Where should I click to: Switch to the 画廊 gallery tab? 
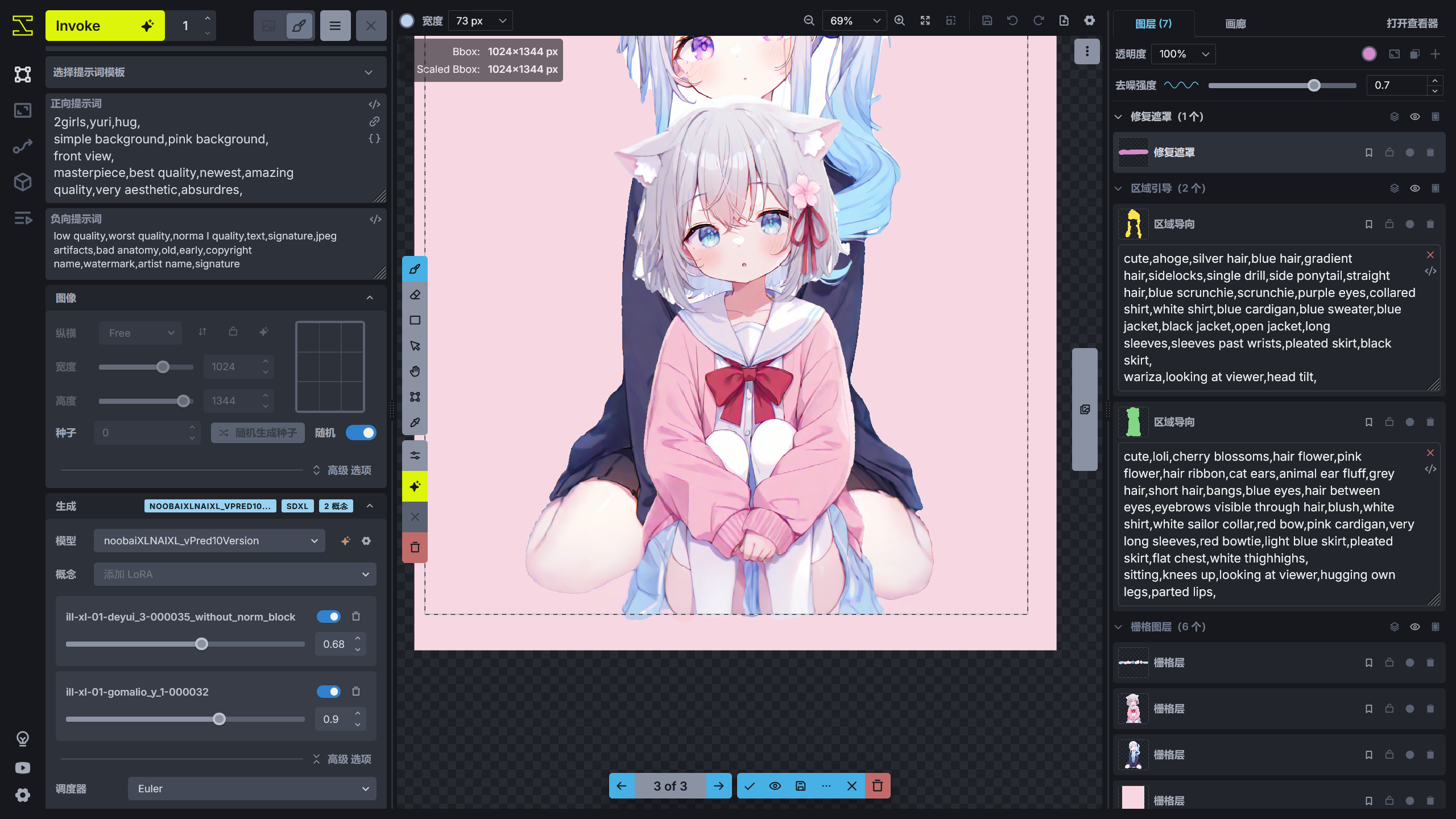[x=1235, y=24]
